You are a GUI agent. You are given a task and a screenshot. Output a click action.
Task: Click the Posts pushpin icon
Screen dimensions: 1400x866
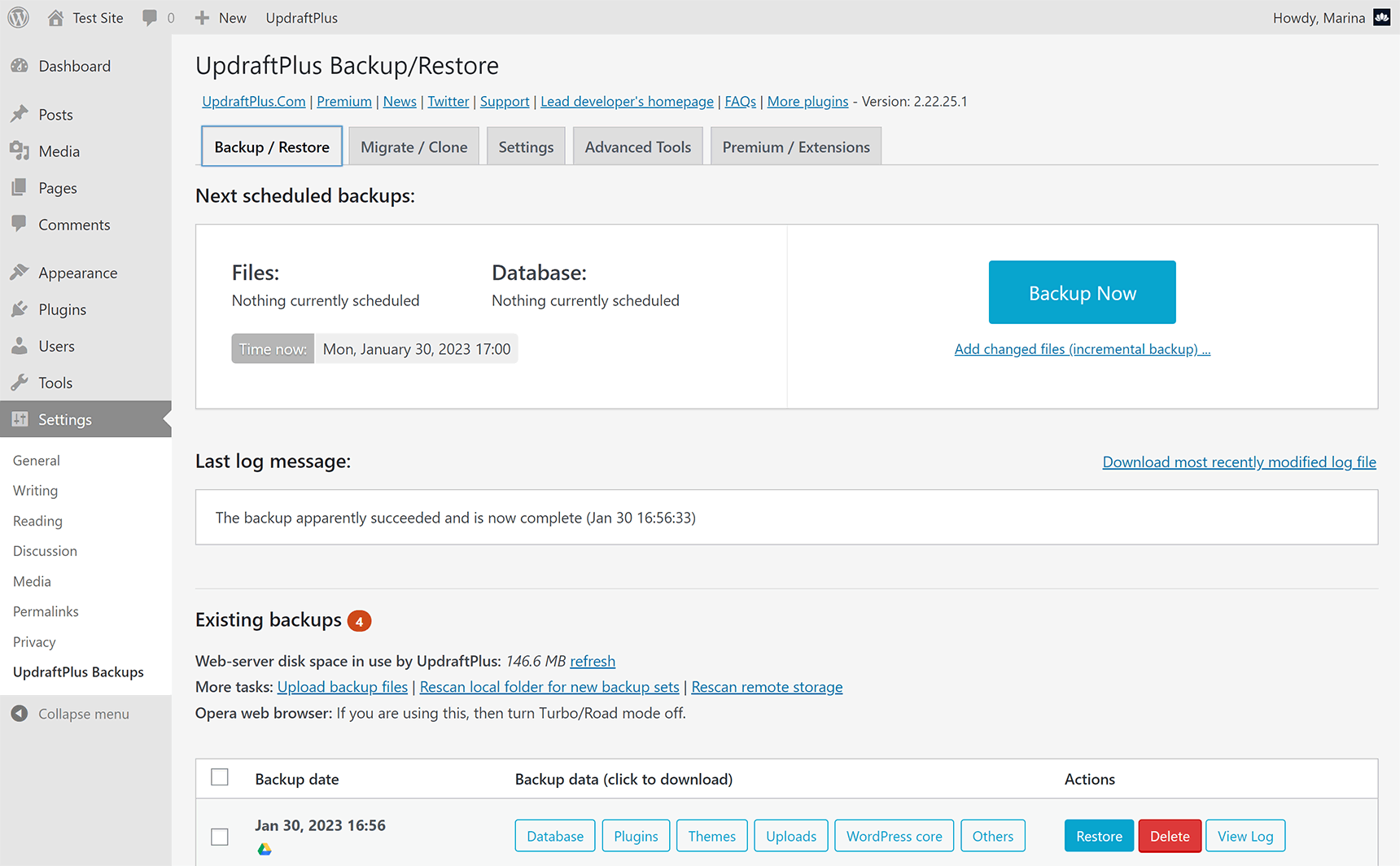[20, 114]
